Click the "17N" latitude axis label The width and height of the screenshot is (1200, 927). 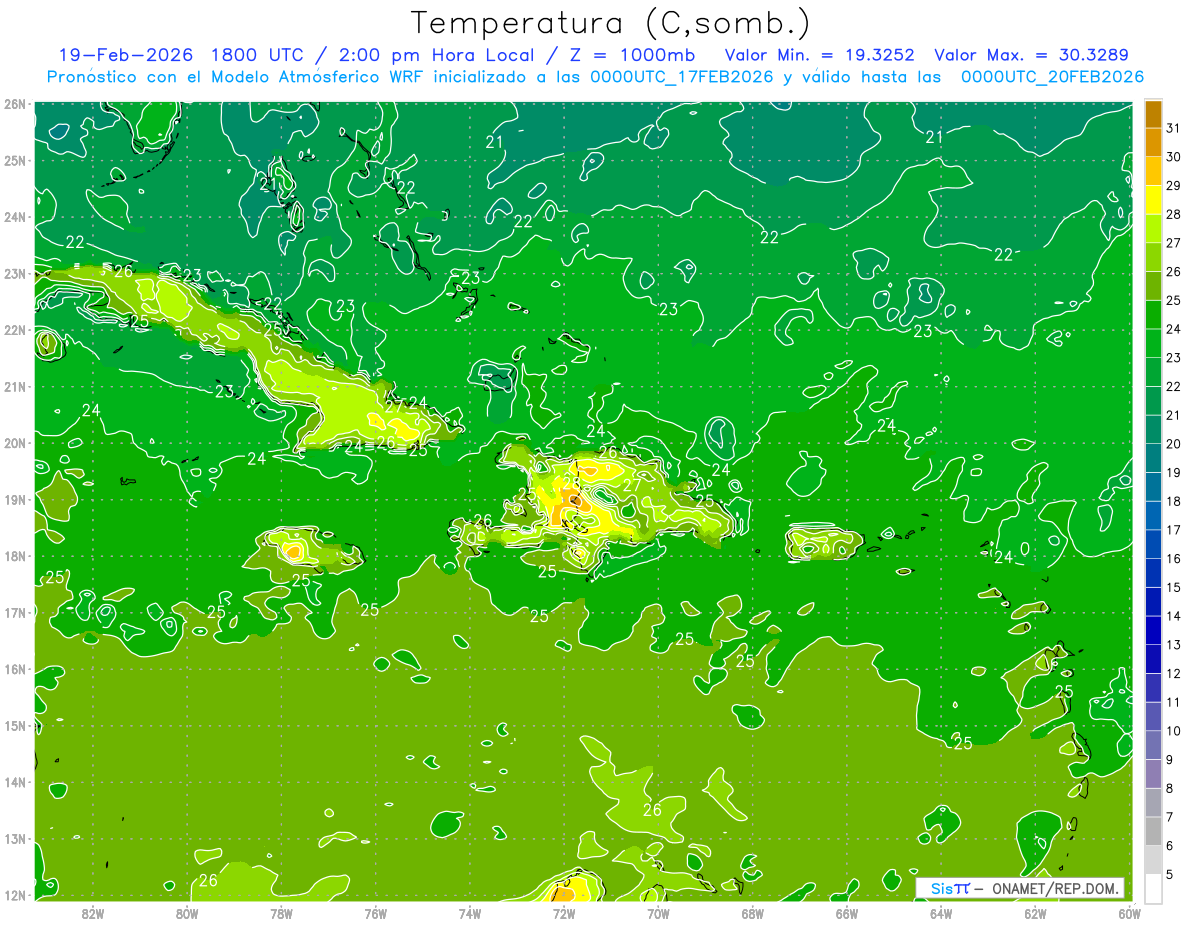pyautogui.click(x=15, y=612)
